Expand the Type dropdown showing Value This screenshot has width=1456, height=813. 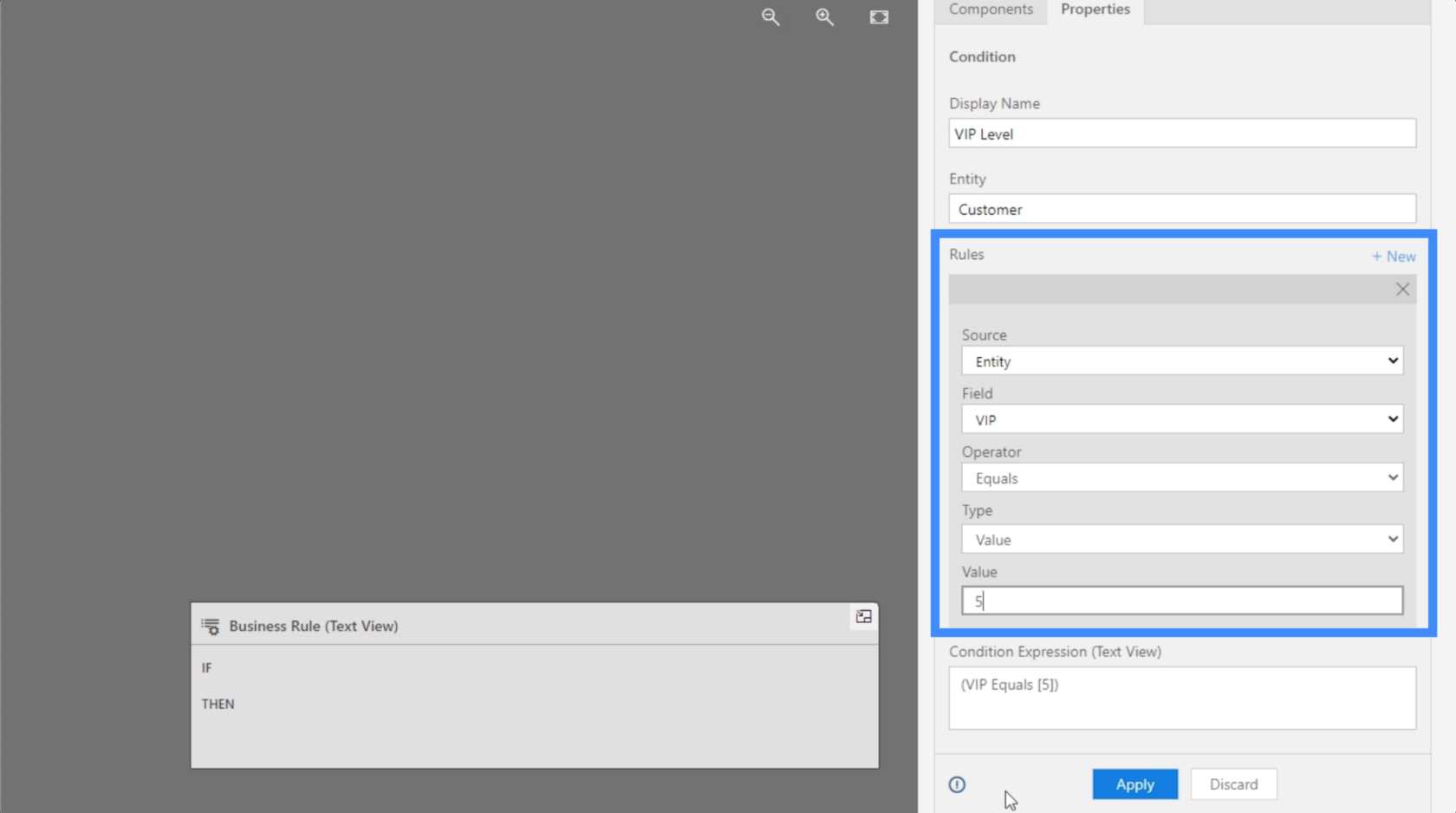point(1182,539)
